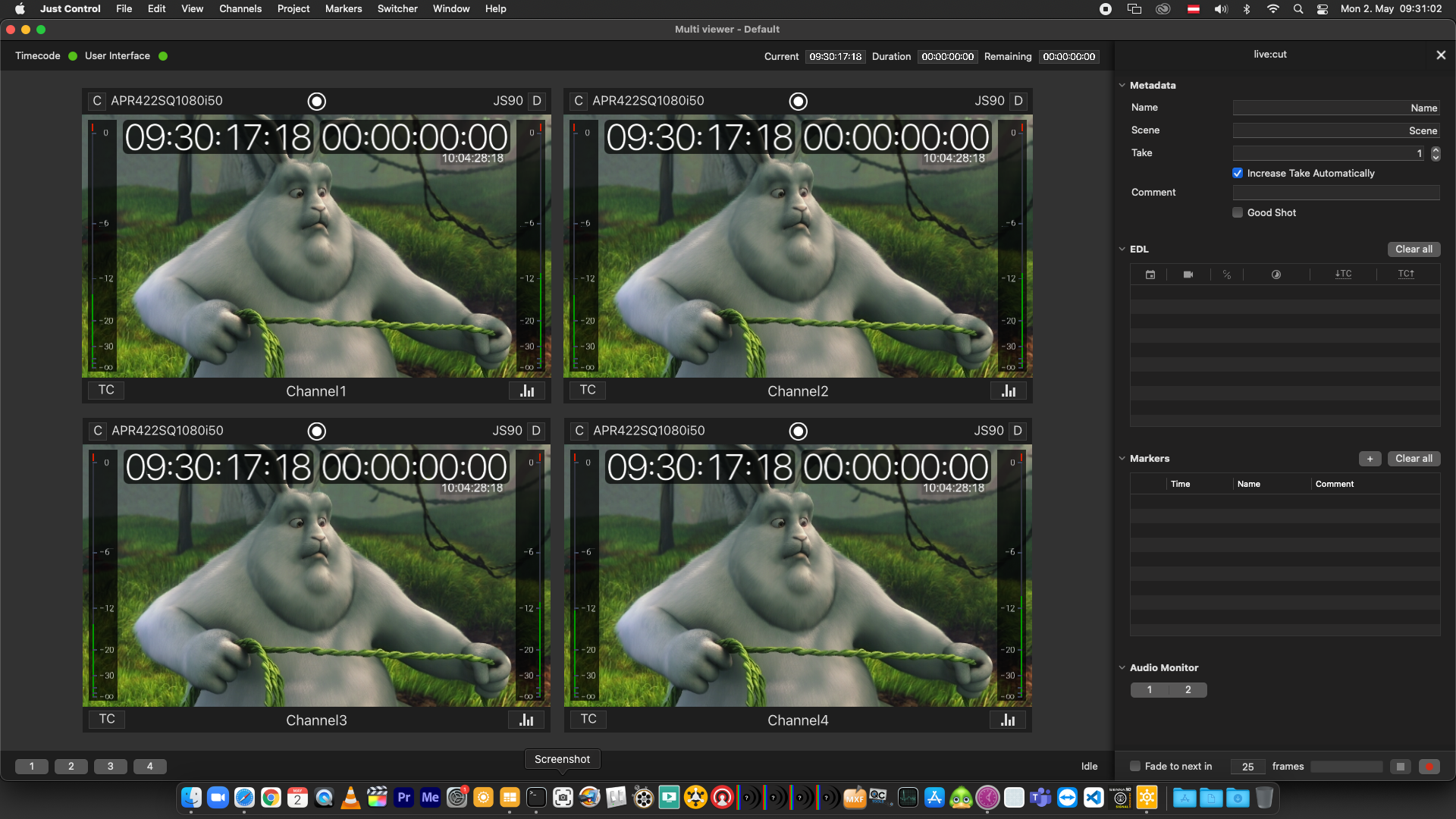Click the C/D column icon in EDL
Image resolution: width=1456 pixels, height=819 pixels.
tap(1227, 275)
